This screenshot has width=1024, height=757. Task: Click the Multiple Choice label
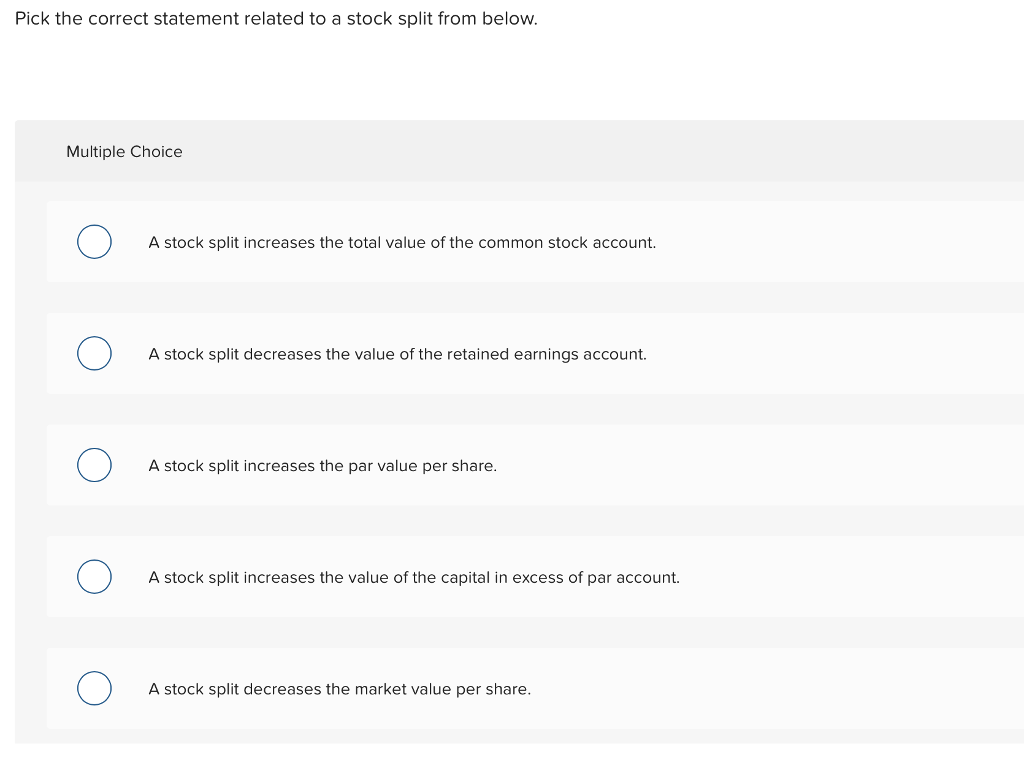[x=124, y=151]
